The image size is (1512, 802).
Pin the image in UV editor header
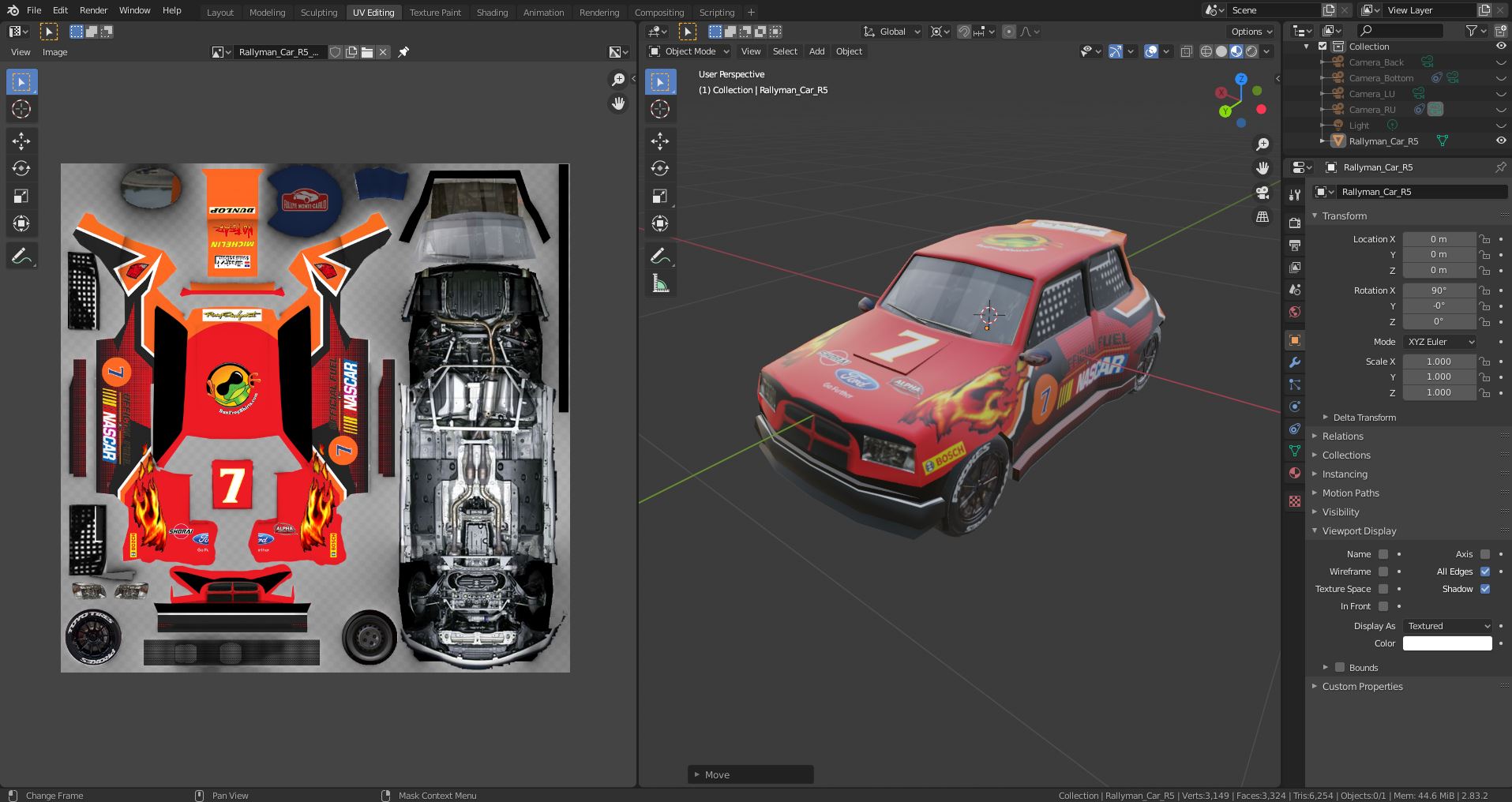[403, 52]
